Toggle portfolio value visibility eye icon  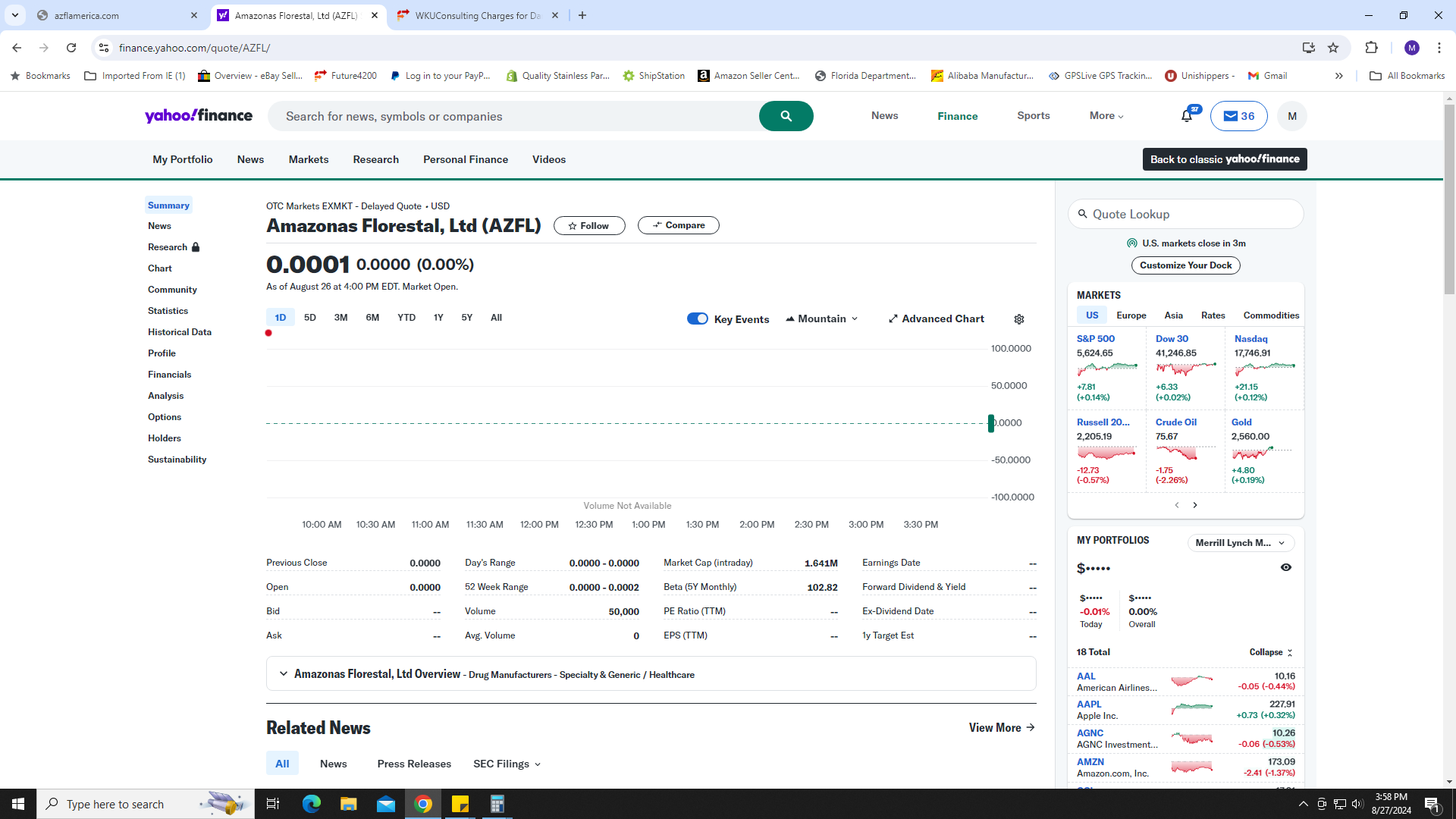1286,567
